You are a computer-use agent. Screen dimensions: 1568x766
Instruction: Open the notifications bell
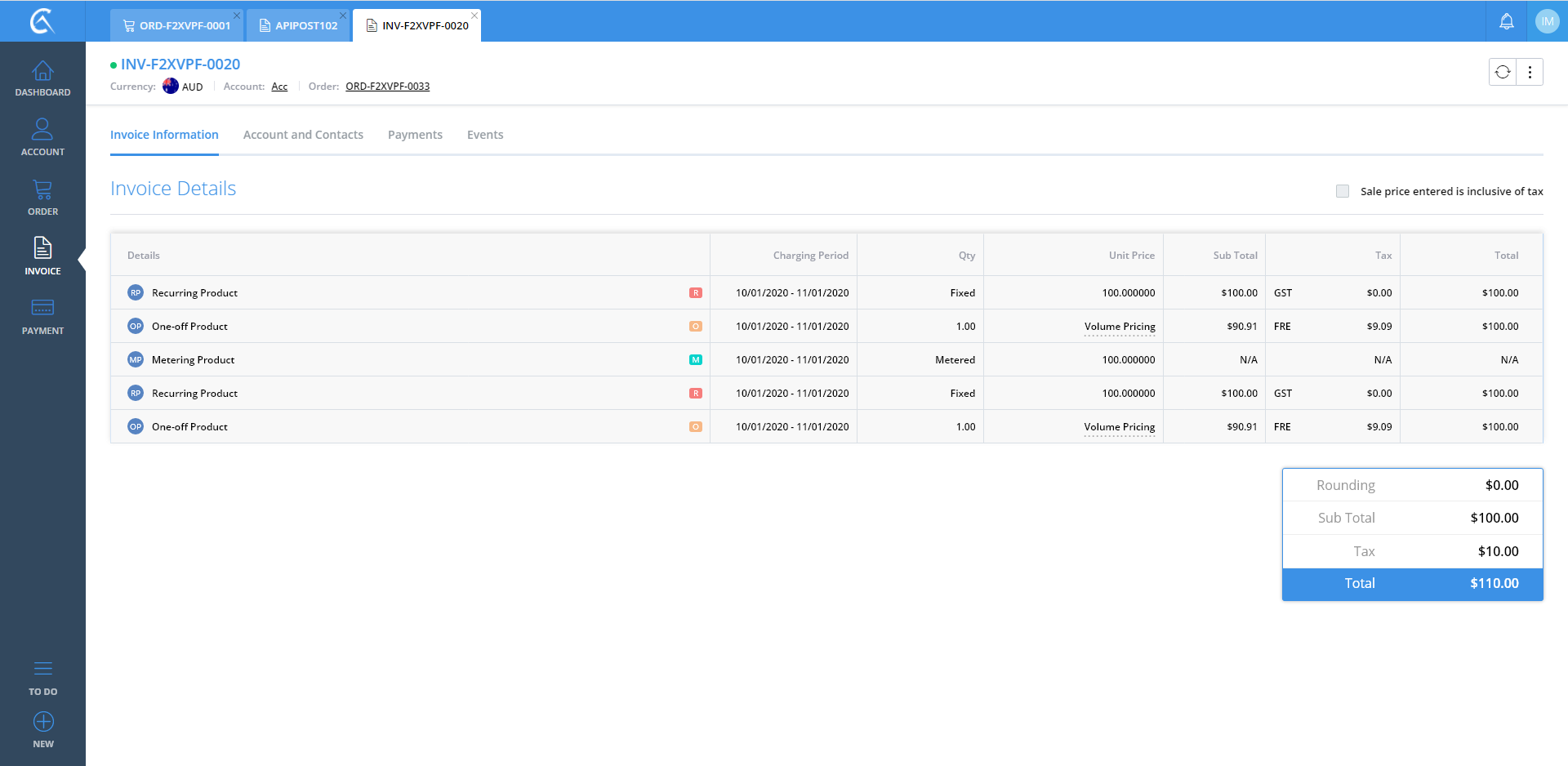coord(1506,22)
